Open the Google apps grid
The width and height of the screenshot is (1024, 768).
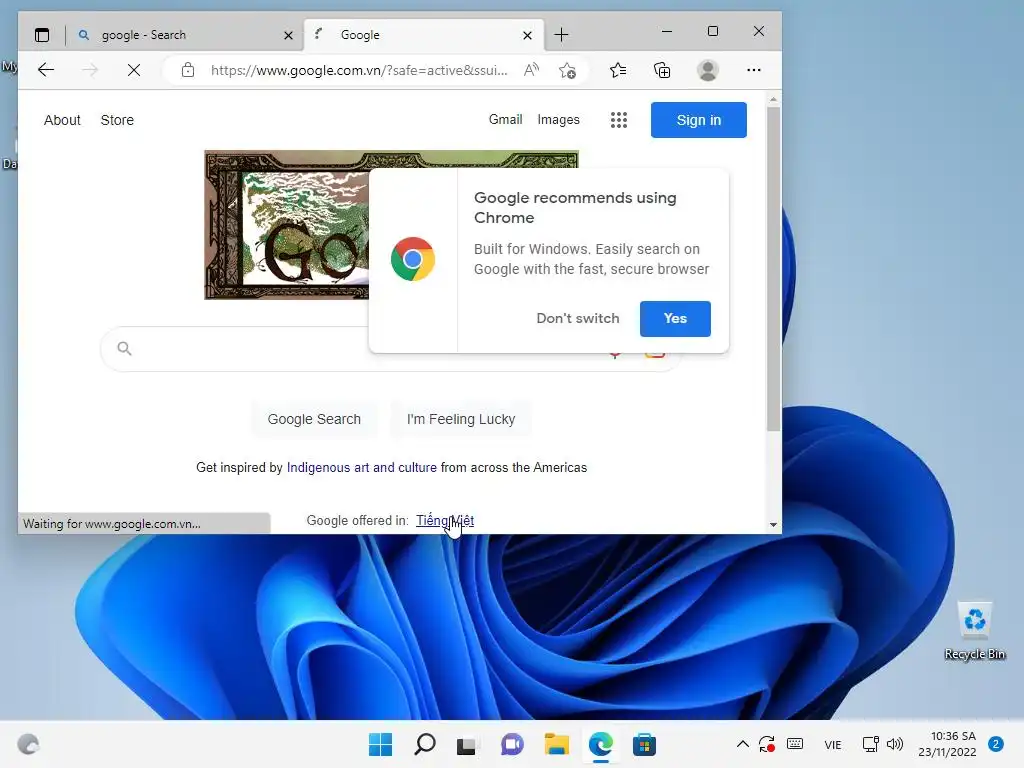click(x=618, y=120)
